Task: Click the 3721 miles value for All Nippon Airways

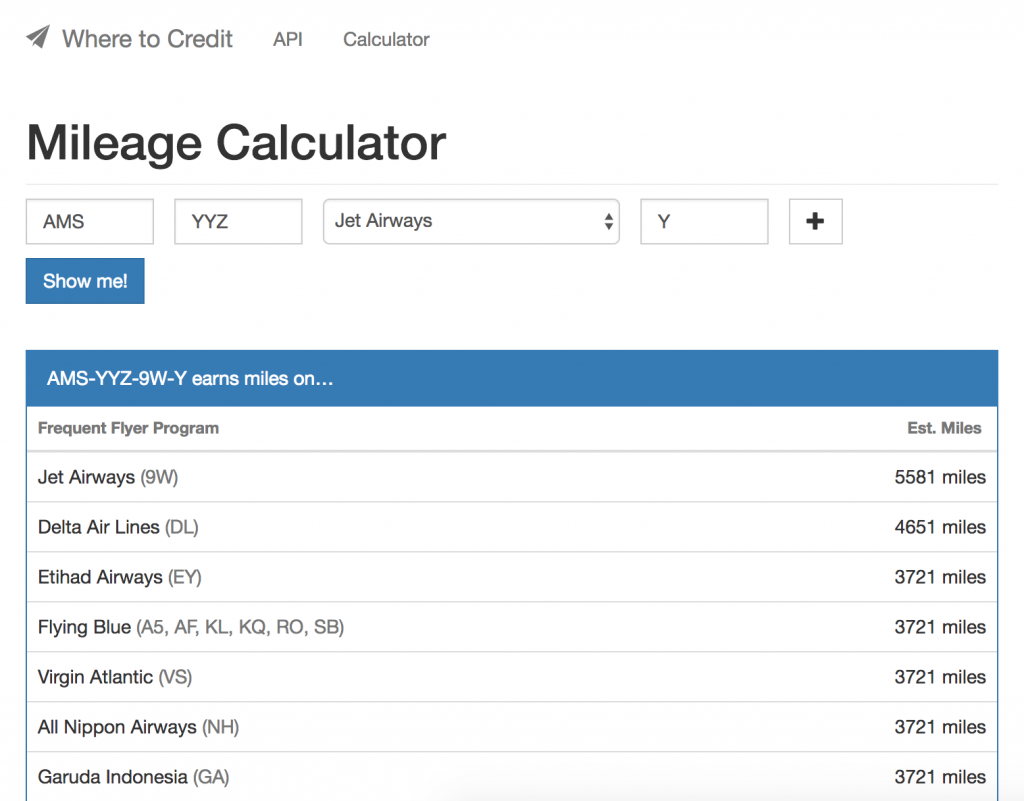Action: tap(940, 727)
